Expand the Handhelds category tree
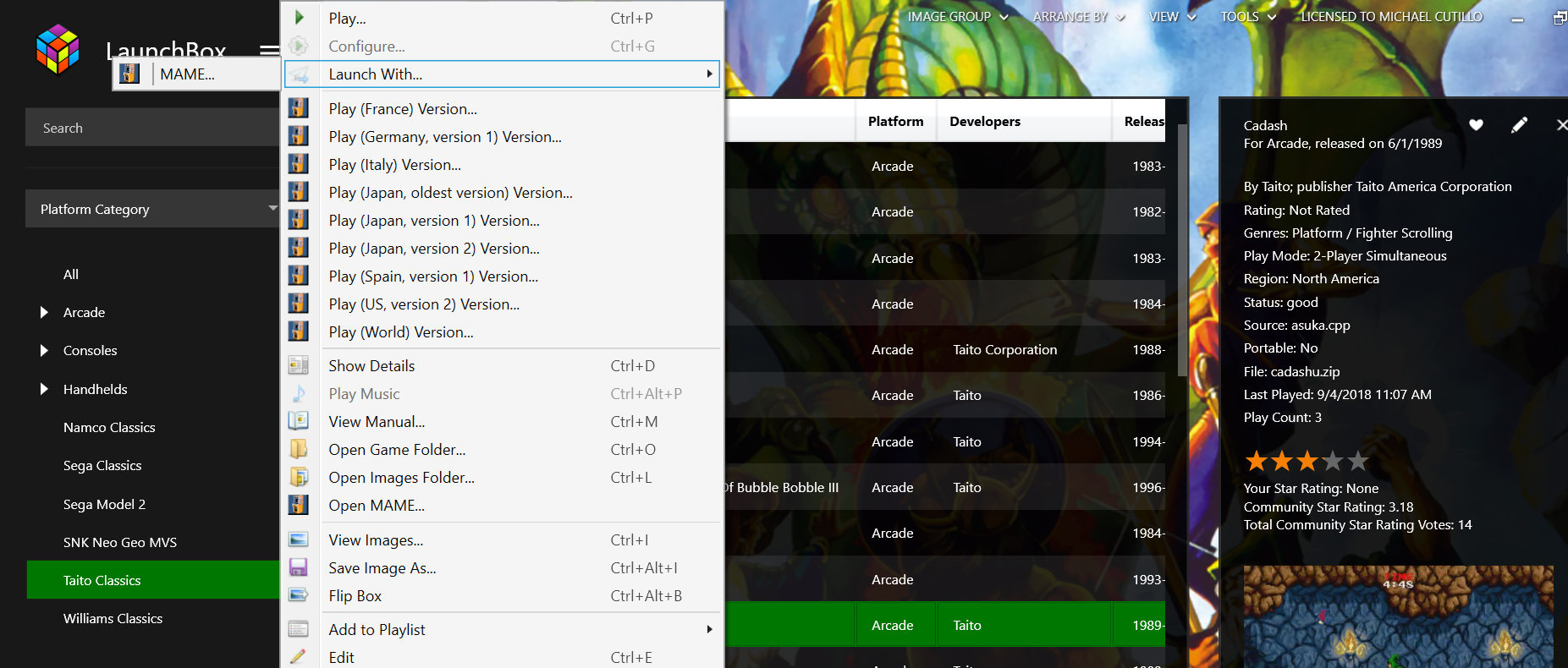This screenshot has height=668, width=1568. point(44,390)
